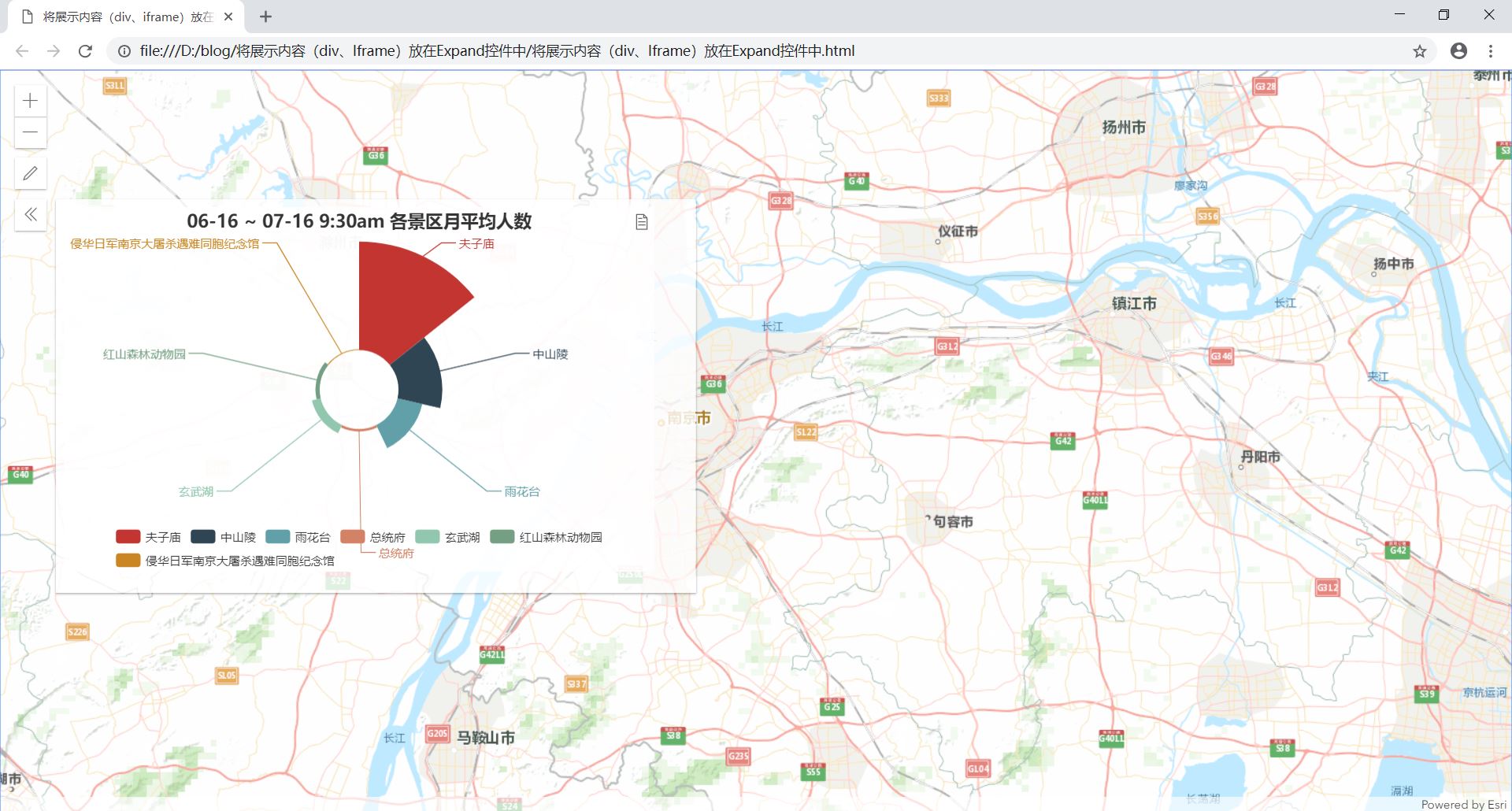Toggle 中山陵 legend swatch
This screenshot has height=811, width=1512.
pyautogui.click(x=203, y=537)
